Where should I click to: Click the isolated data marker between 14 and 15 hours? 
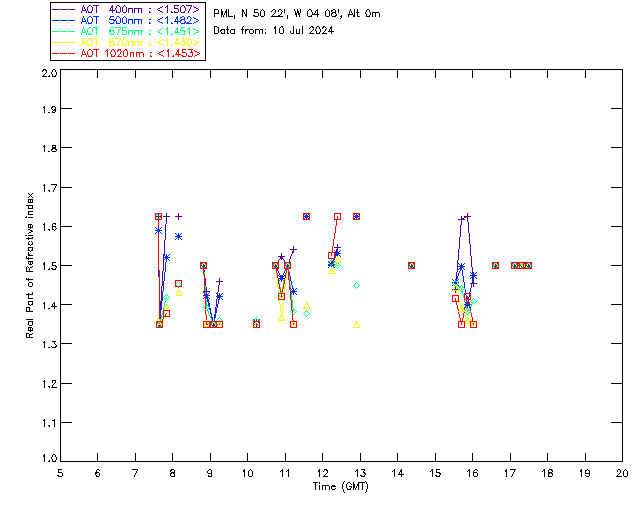[411, 265]
